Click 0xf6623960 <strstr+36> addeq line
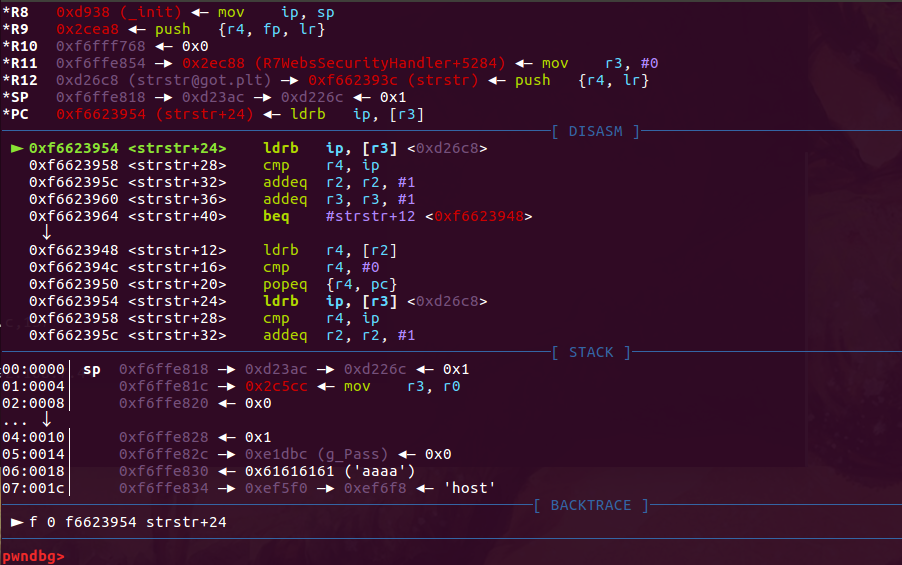The image size is (902, 565). click(222, 199)
